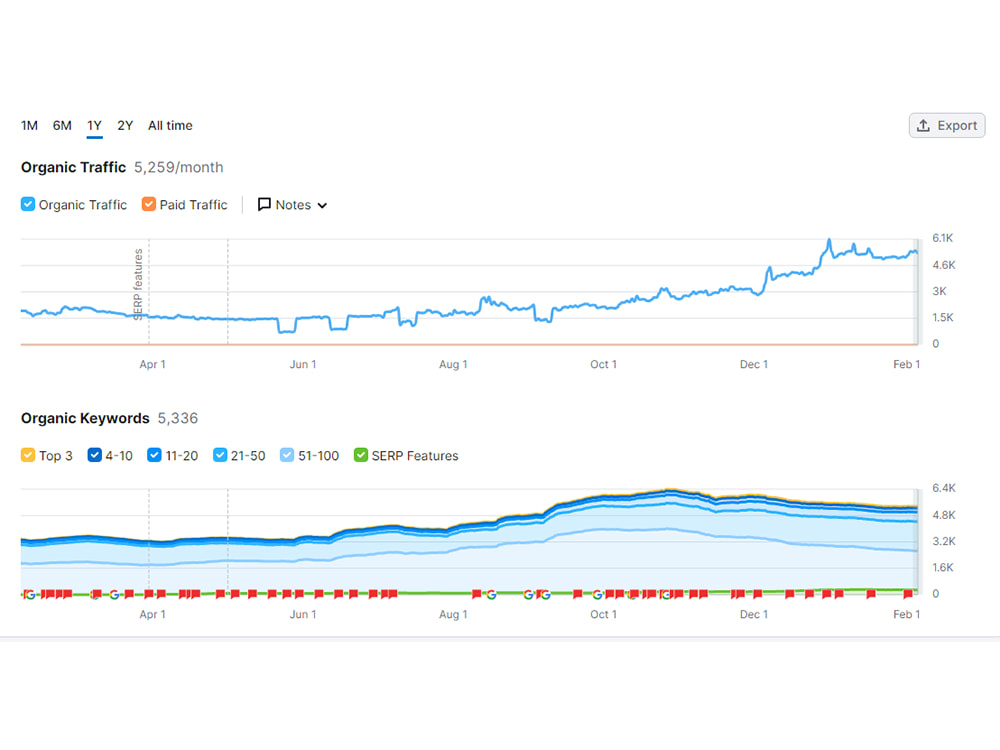Open the Notes dropdown
Viewport: 1000px width, 750px height.
293,205
